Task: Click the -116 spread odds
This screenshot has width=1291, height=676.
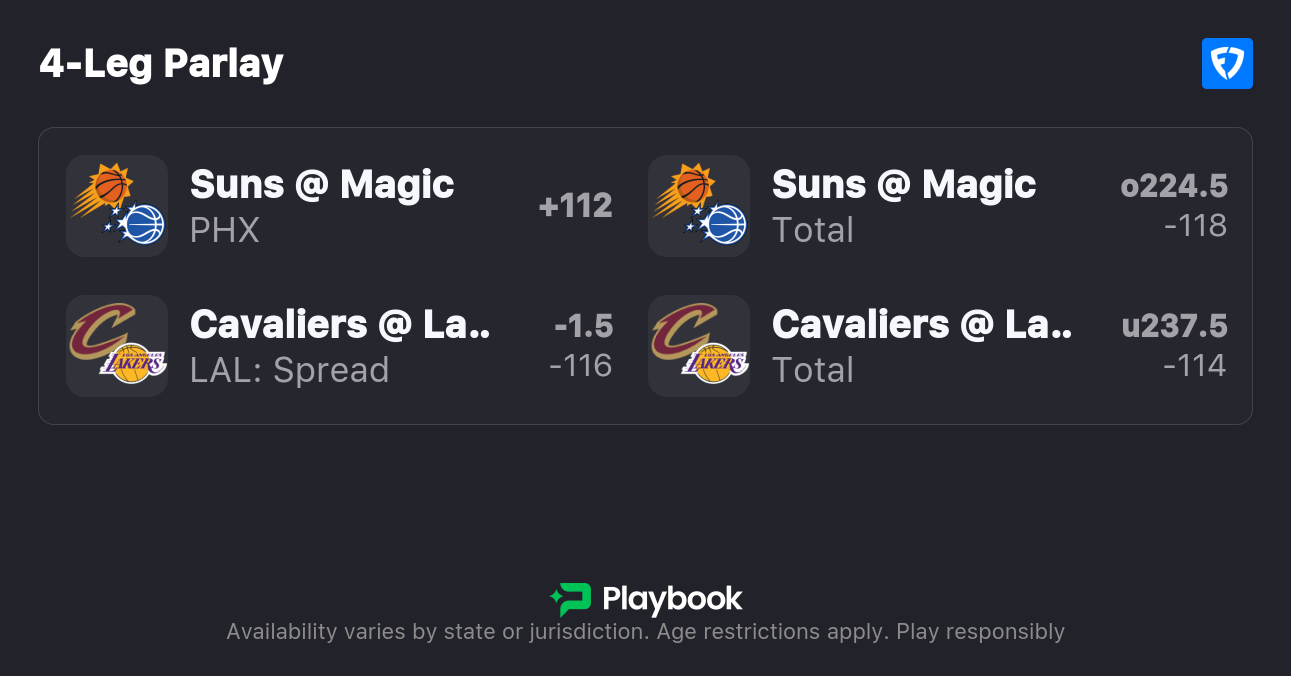Action: pos(580,366)
